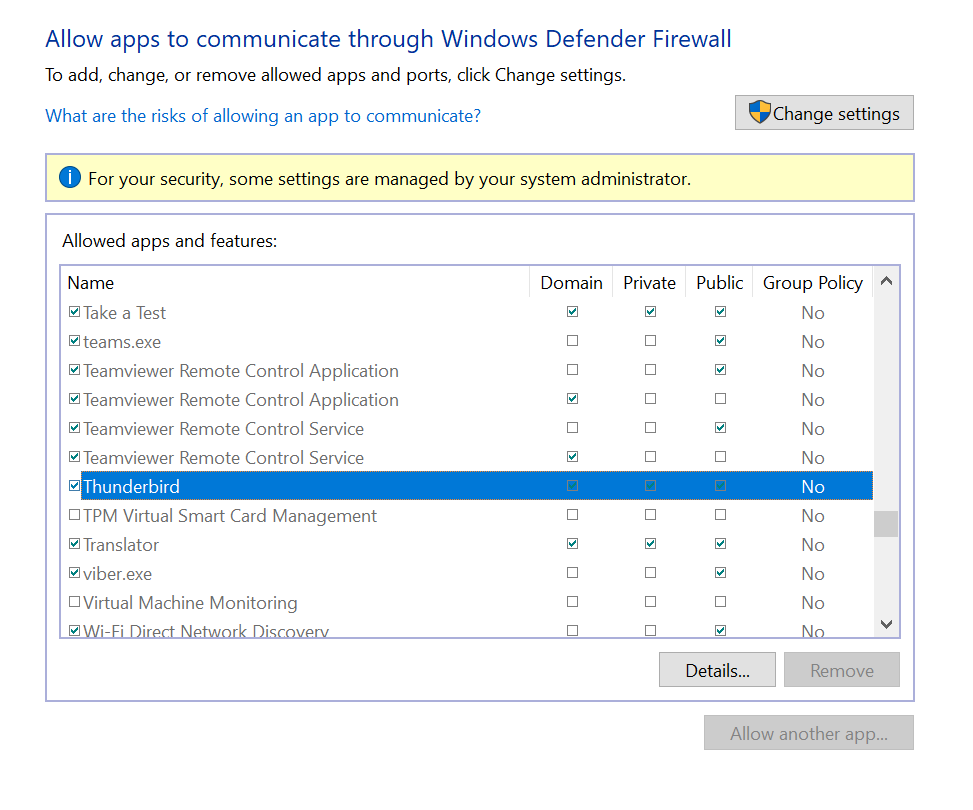The image size is (973, 810).
Task: Click the blue information icon in yellow banner
Action: click(x=70, y=178)
